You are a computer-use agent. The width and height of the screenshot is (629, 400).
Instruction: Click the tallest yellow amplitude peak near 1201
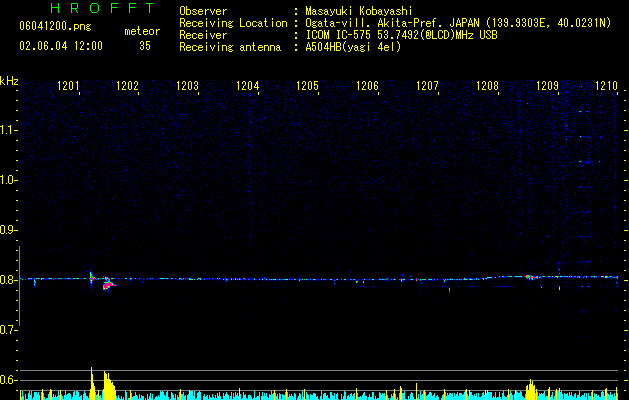[92, 383]
